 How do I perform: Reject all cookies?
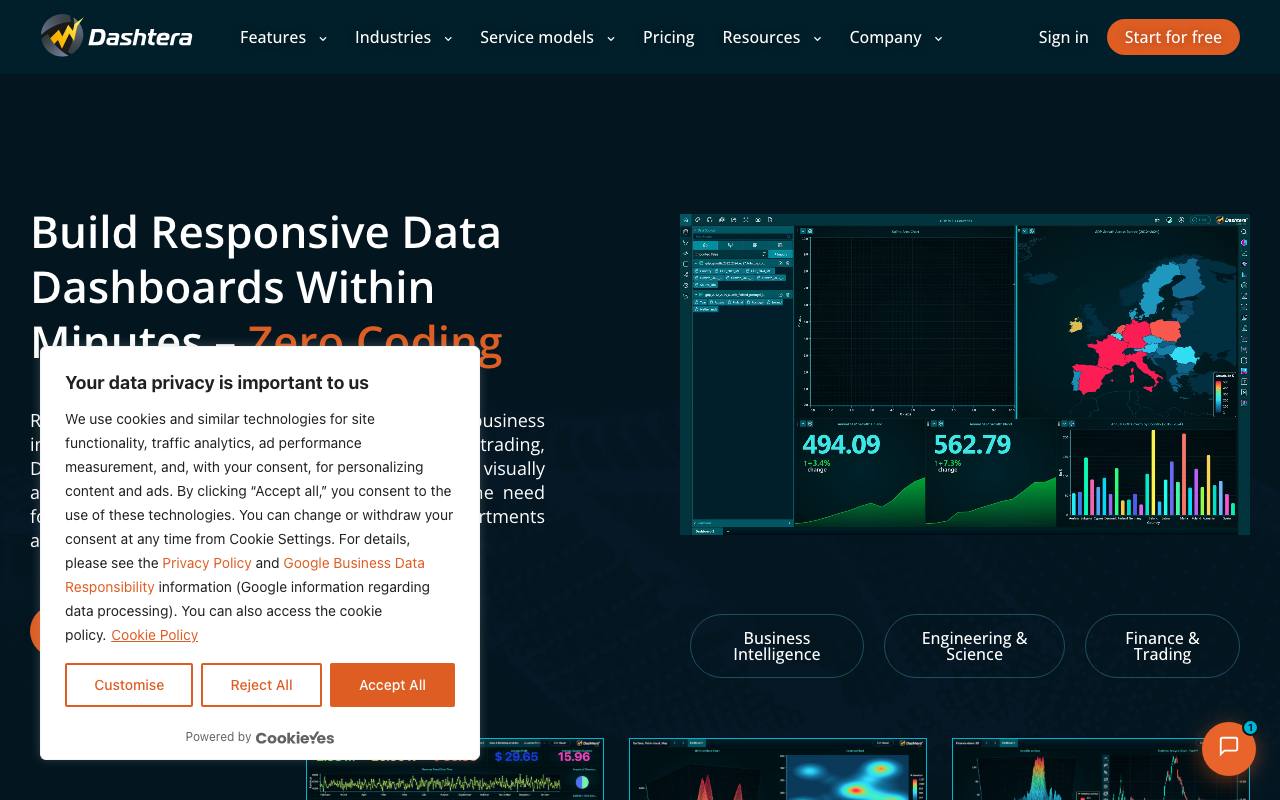261,685
